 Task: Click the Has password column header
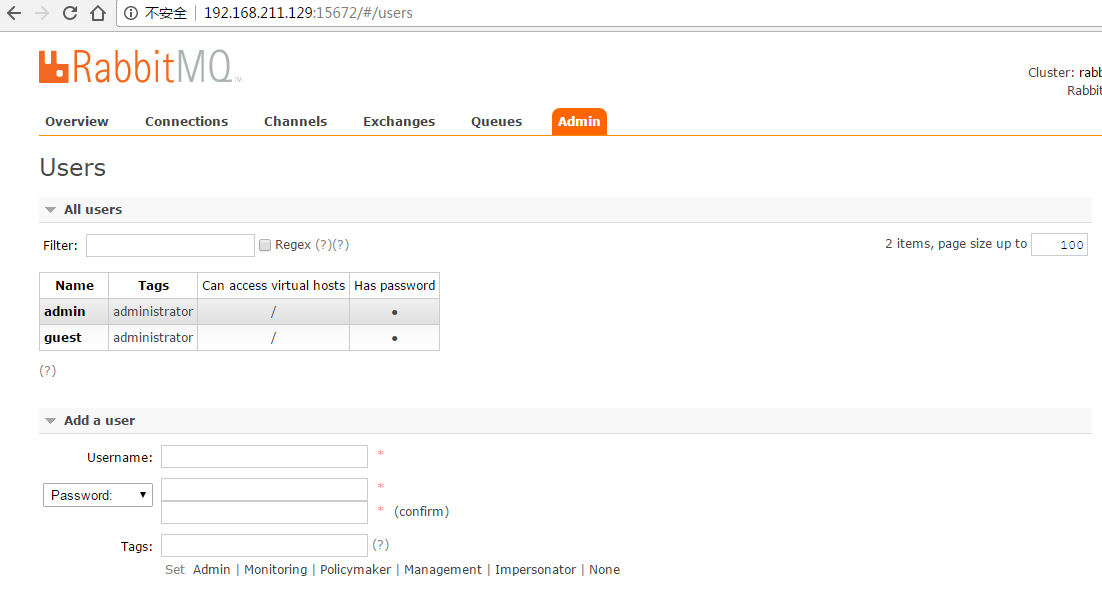[394, 285]
